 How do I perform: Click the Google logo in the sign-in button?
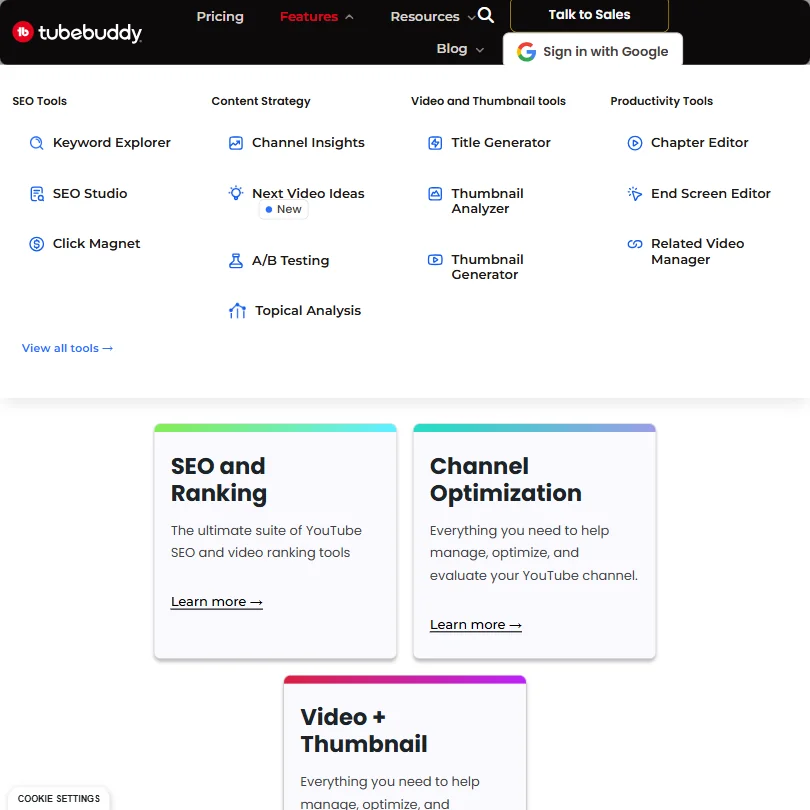coord(526,52)
